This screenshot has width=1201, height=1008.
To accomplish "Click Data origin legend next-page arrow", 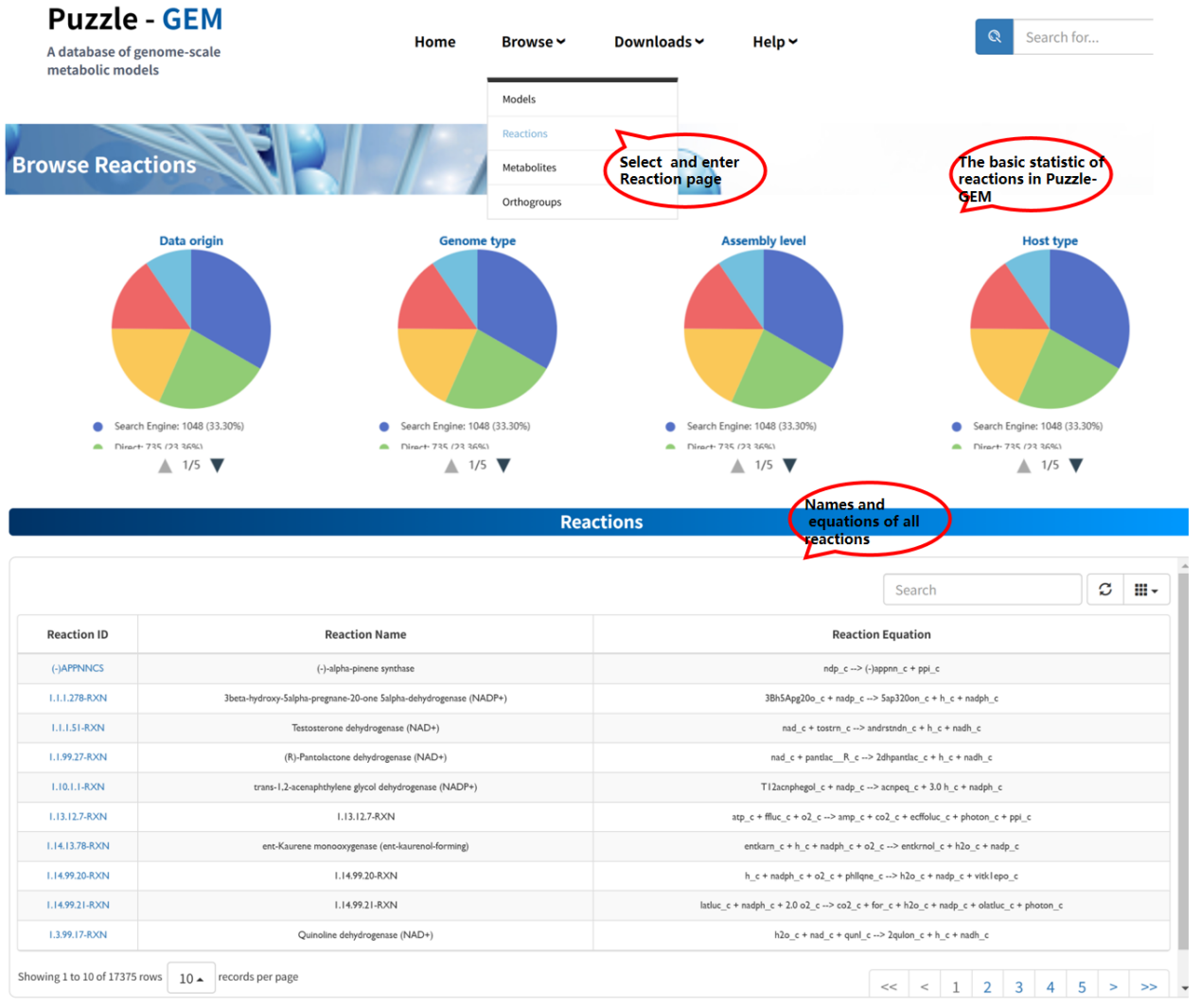I will tap(217, 466).
